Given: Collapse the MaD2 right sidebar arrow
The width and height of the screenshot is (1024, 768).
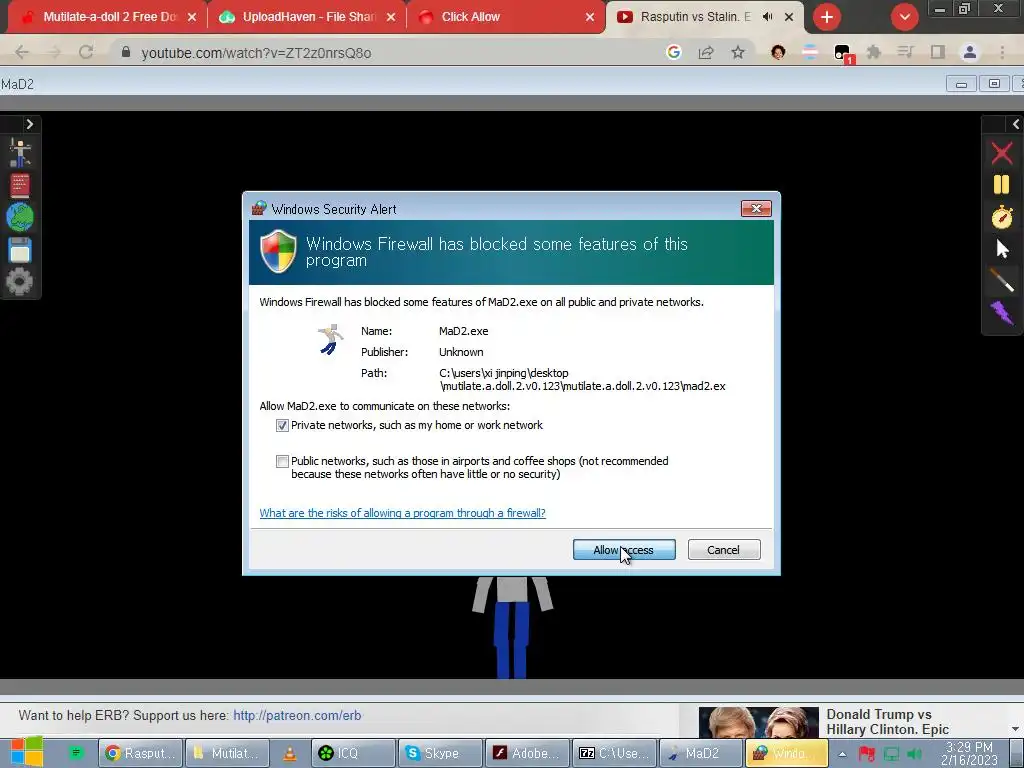Looking at the screenshot, I should tap(1016, 124).
